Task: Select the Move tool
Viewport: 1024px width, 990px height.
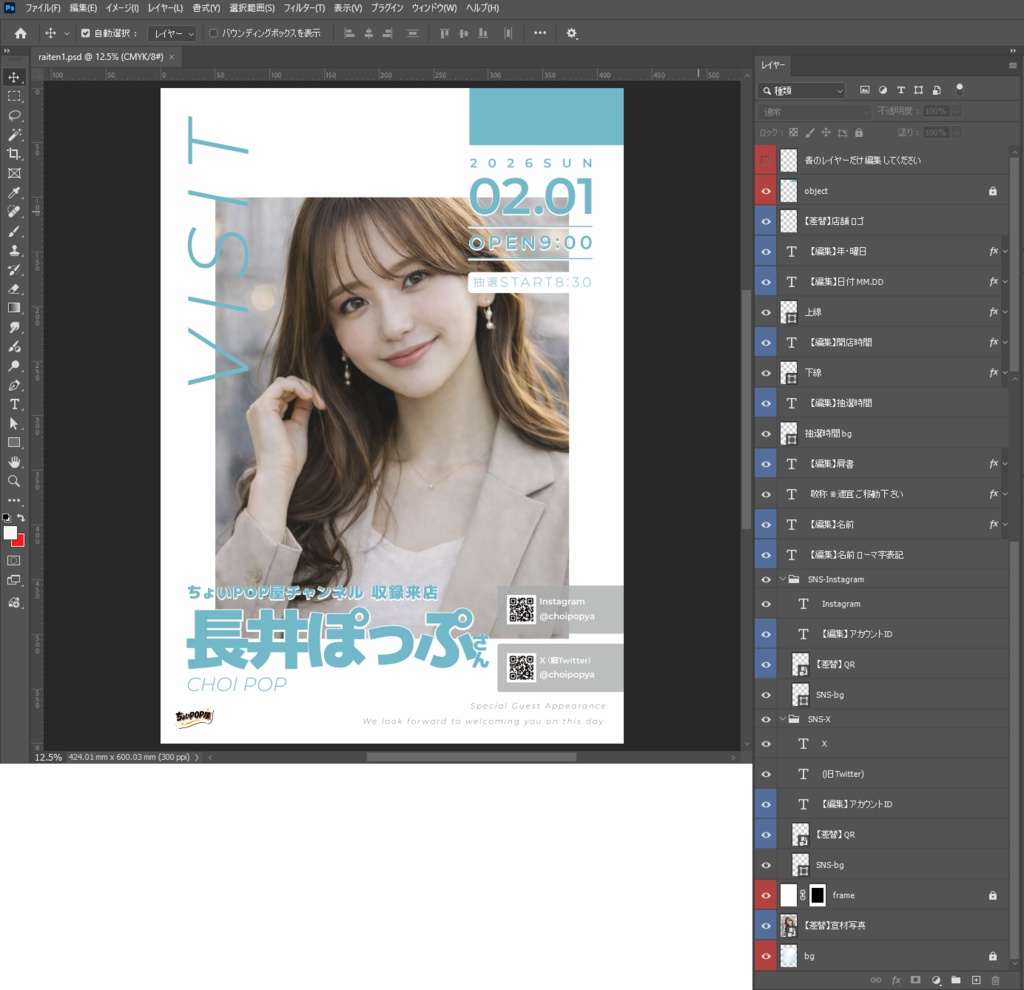Action: (14, 75)
